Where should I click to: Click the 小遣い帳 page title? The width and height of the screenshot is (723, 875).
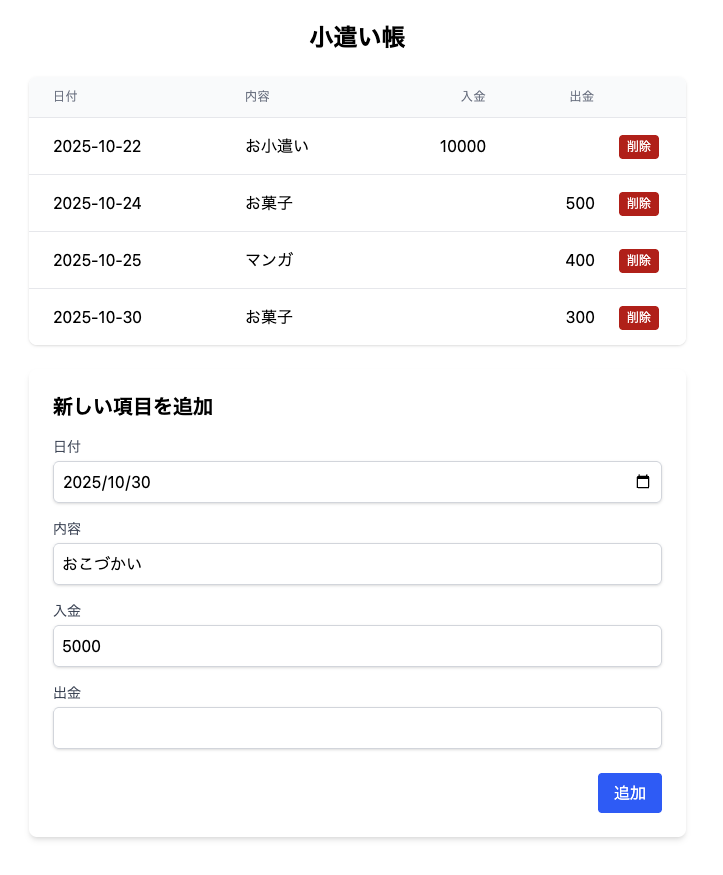(357, 38)
